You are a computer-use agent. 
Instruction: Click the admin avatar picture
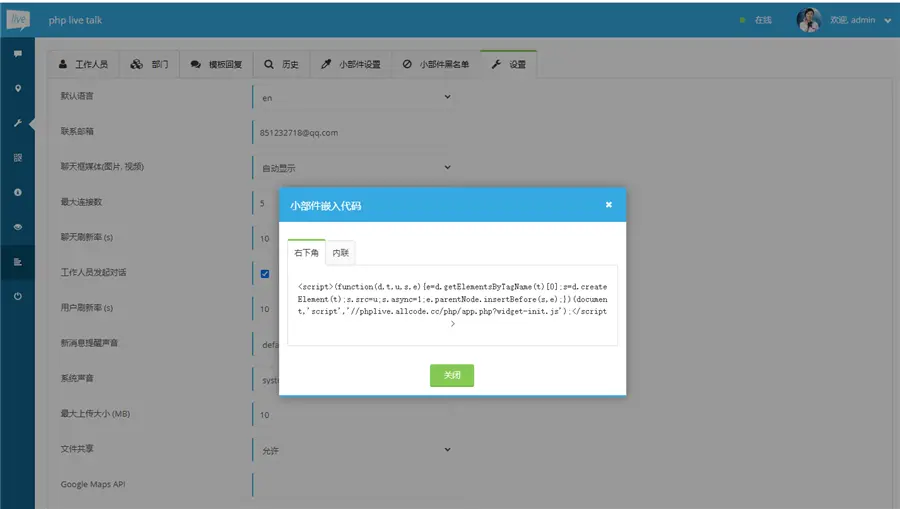click(809, 20)
